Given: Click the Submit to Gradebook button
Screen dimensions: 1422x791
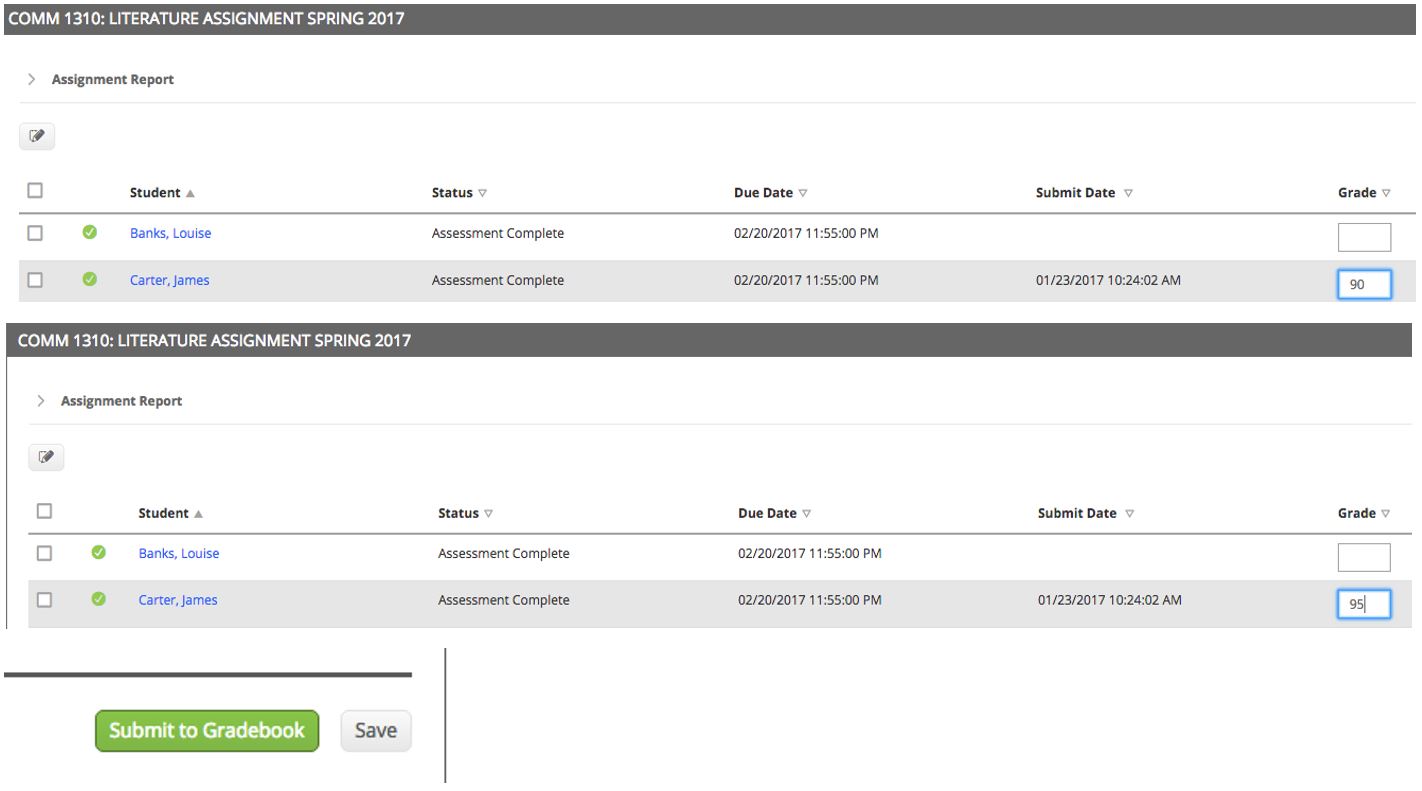Looking at the screenshot, I should tap(207, 730).
